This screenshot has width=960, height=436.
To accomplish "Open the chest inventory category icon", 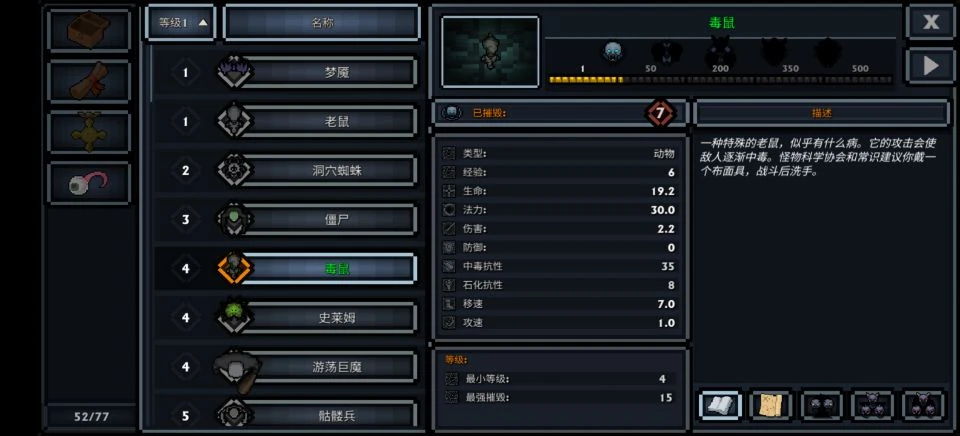I will [89, 29].
